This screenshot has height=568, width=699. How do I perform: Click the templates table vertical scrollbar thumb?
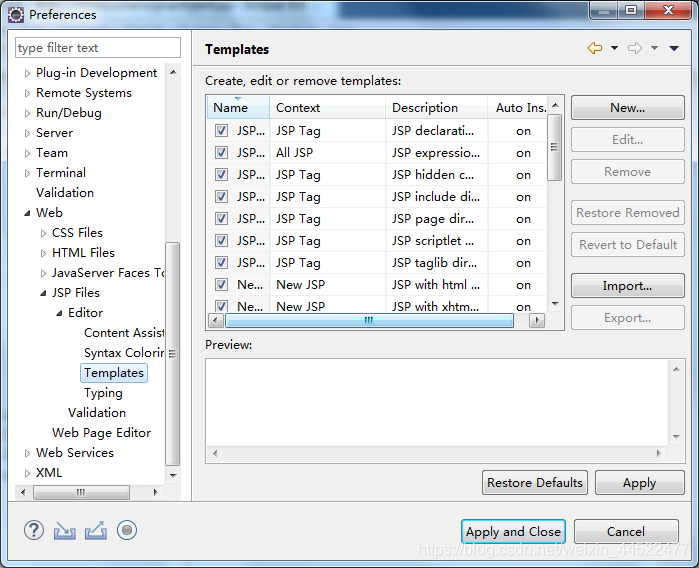pos(555,147)
